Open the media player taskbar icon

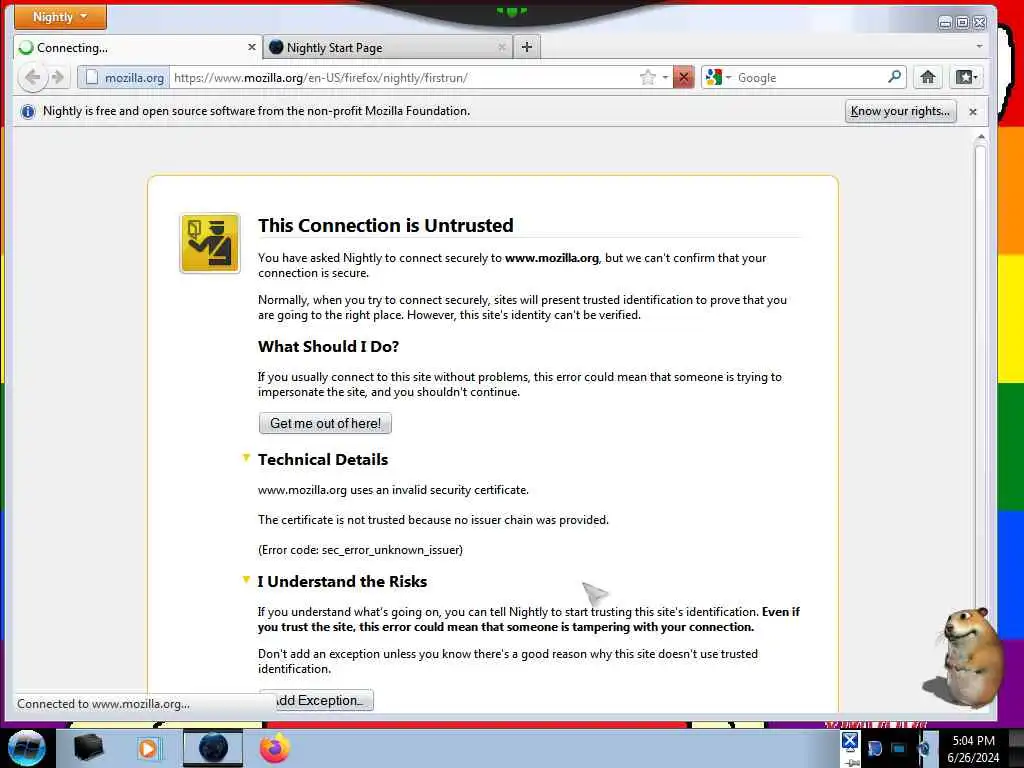pos(149,749)
